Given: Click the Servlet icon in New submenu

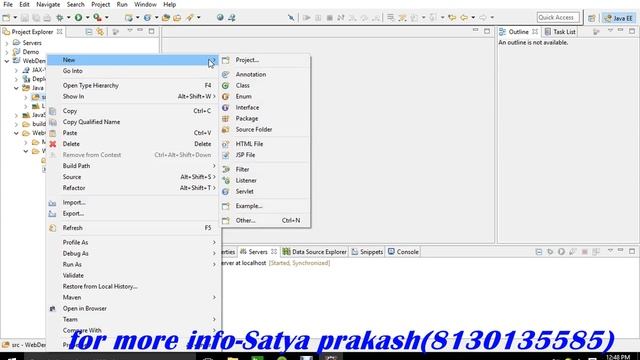Looking at the screenshot, I should 225,191.
